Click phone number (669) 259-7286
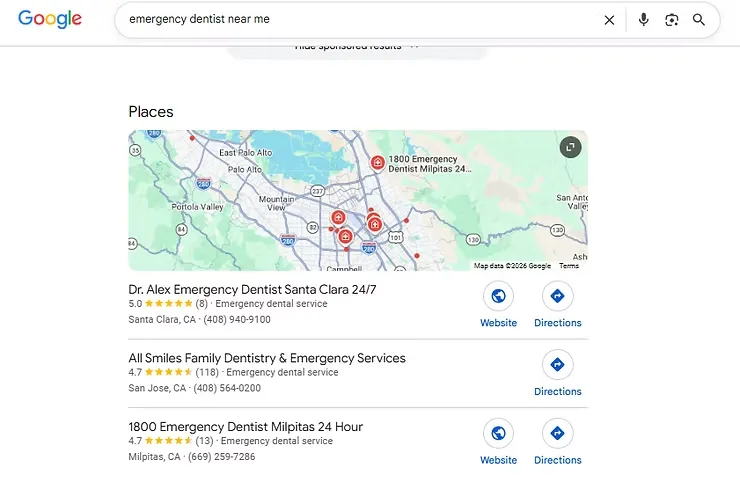The image size is (740, 481). (x=221, y=457)
